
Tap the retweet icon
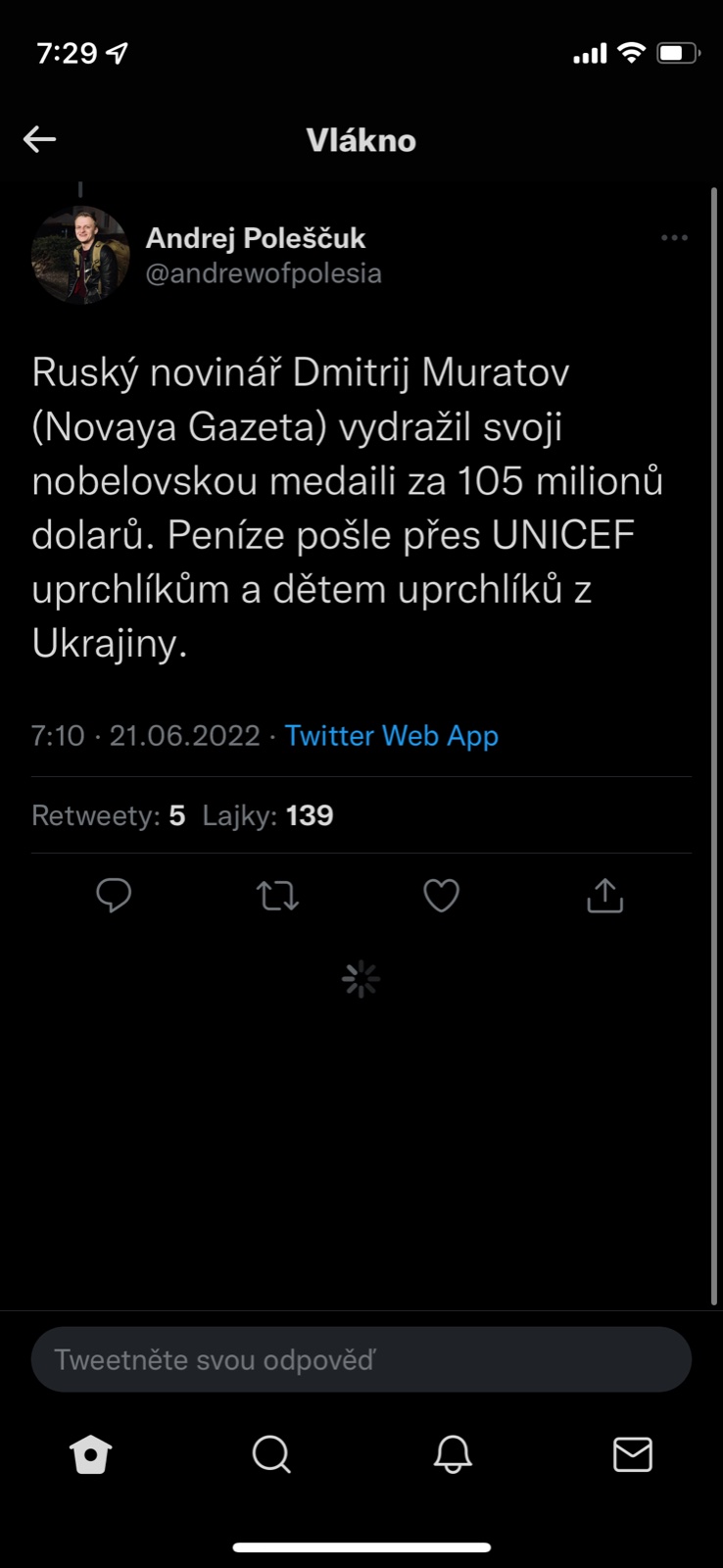coord(277,895)
